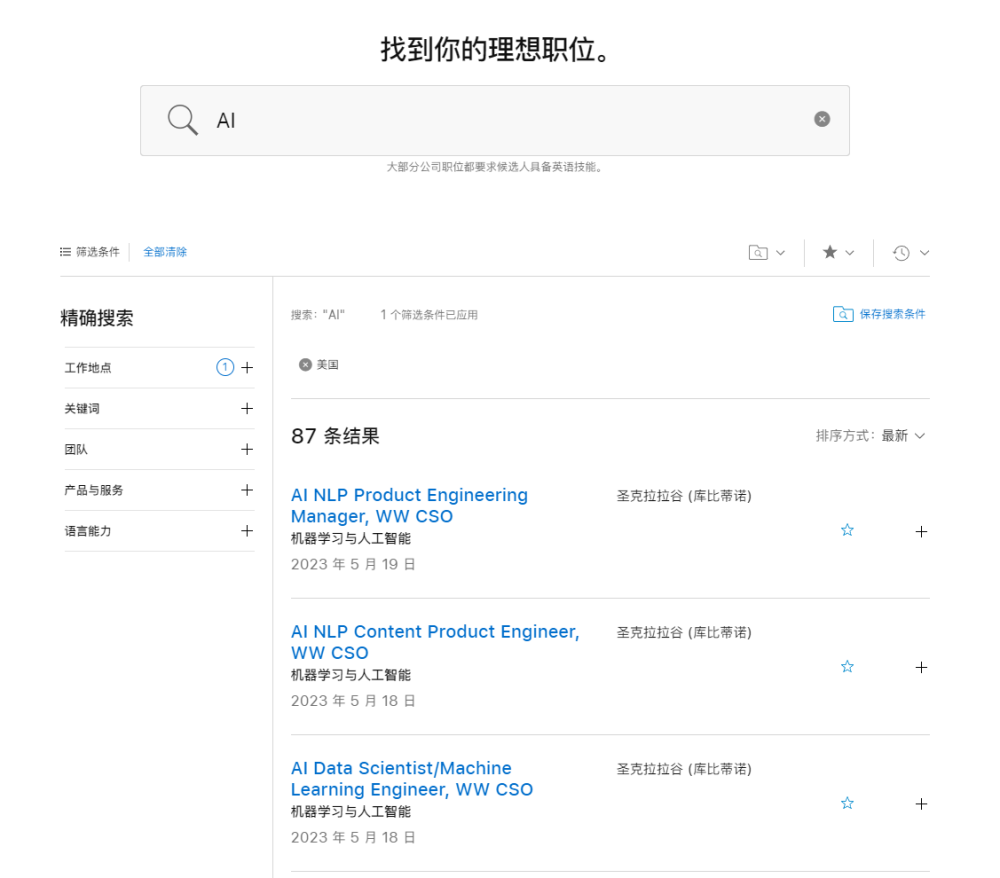Clear the AI search text
The height and width of the screenshot is (878, 1000).
point(822,119)
